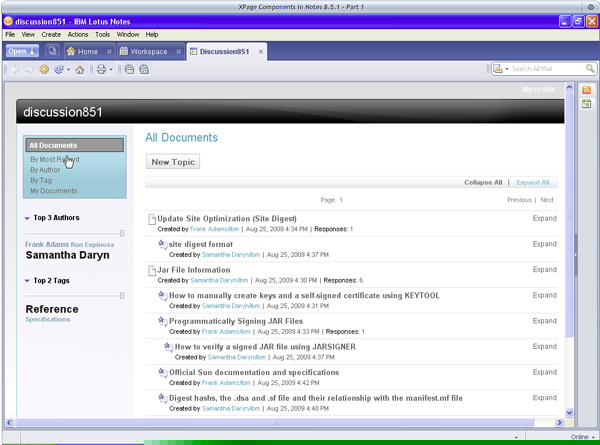Close the Home tab
The width and height of the screenshot is (600, 445).
coord(109,51)
